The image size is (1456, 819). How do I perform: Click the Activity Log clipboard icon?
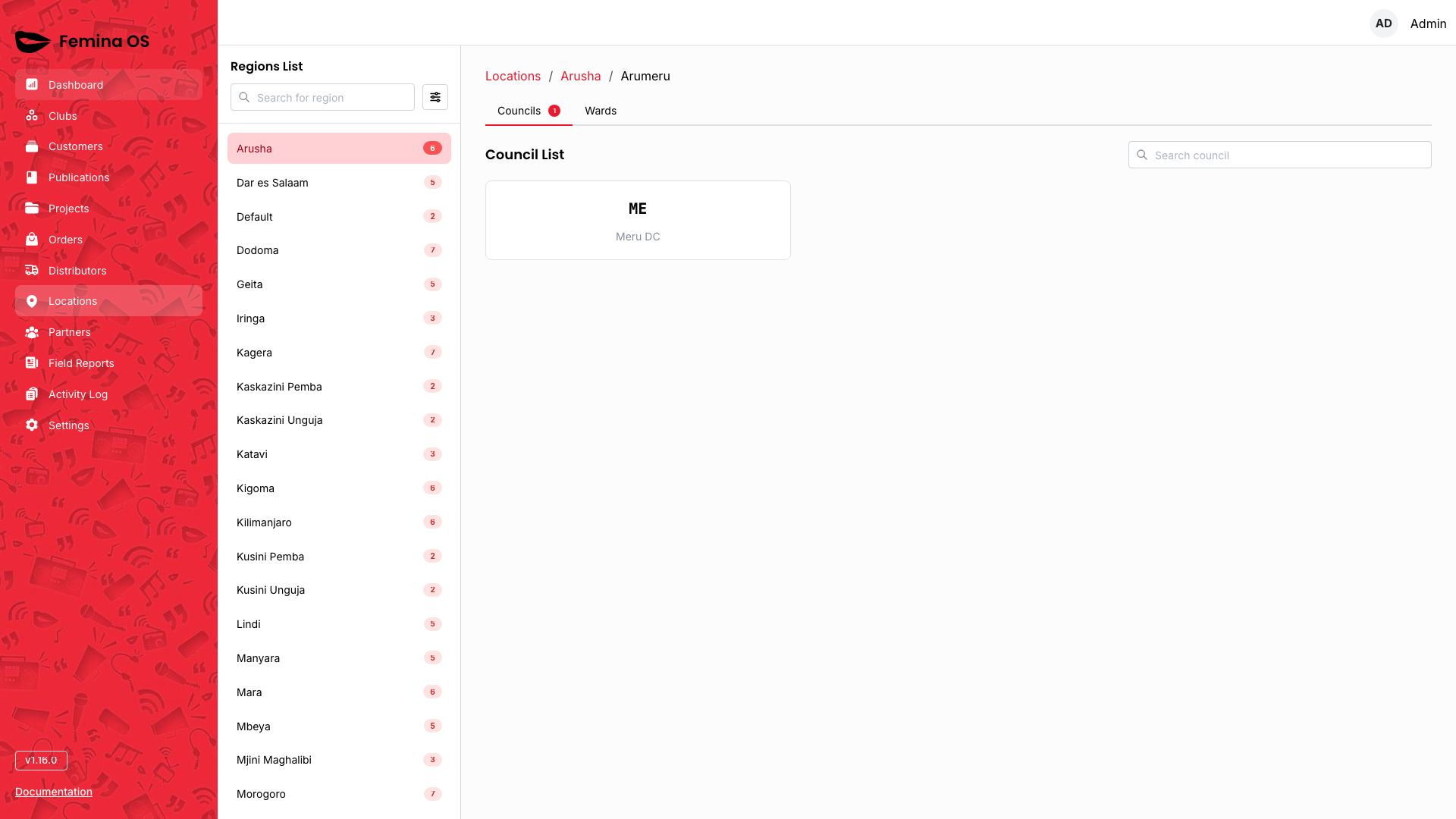point(32,394)
